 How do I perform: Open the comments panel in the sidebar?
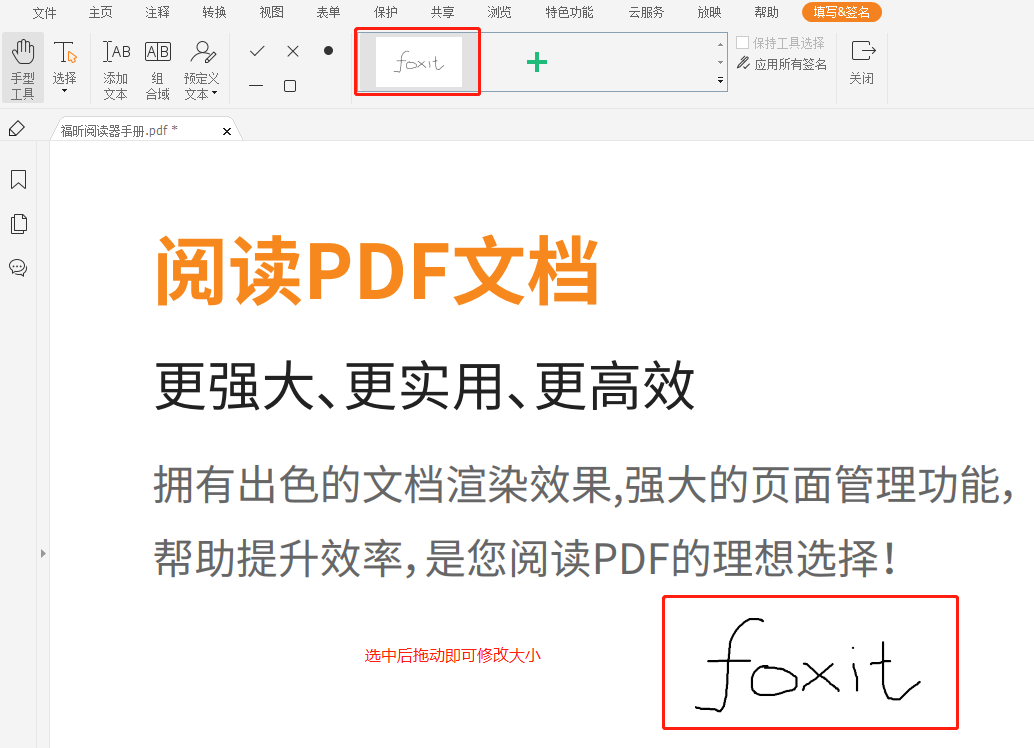click(18, 268)
